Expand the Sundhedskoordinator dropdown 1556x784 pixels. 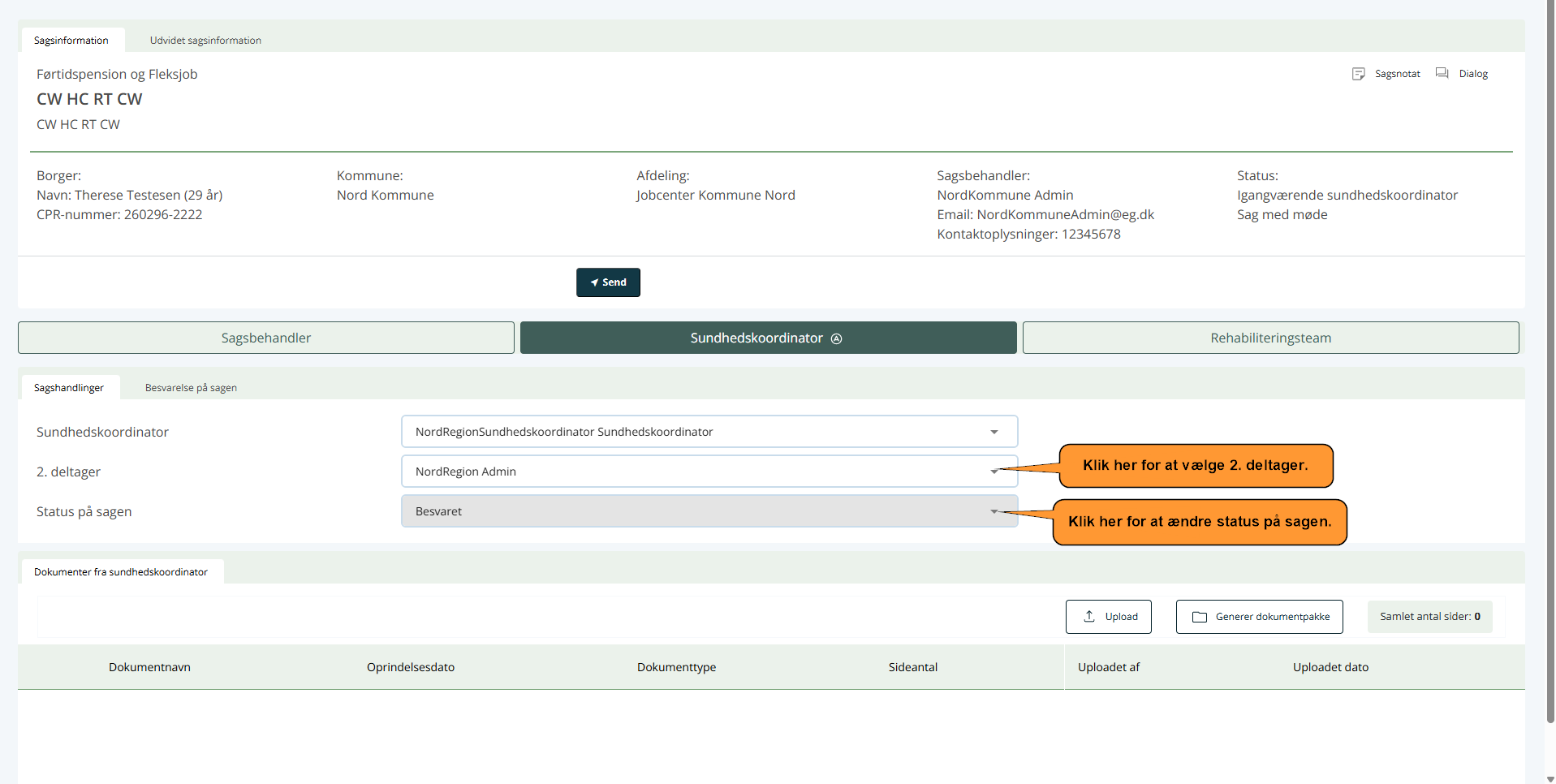click(994, 432)
